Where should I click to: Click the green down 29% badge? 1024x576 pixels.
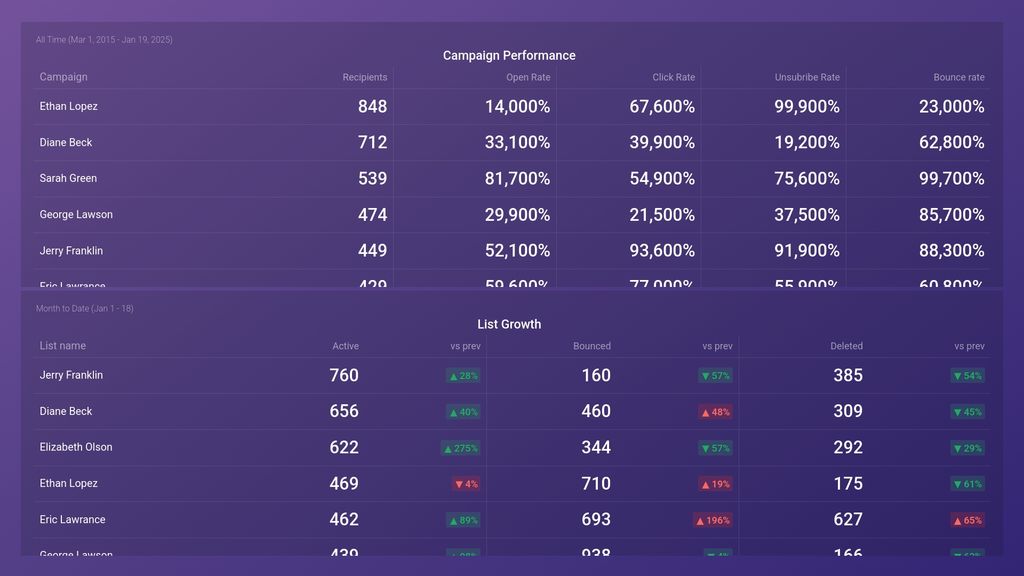(x=967, y=448)
